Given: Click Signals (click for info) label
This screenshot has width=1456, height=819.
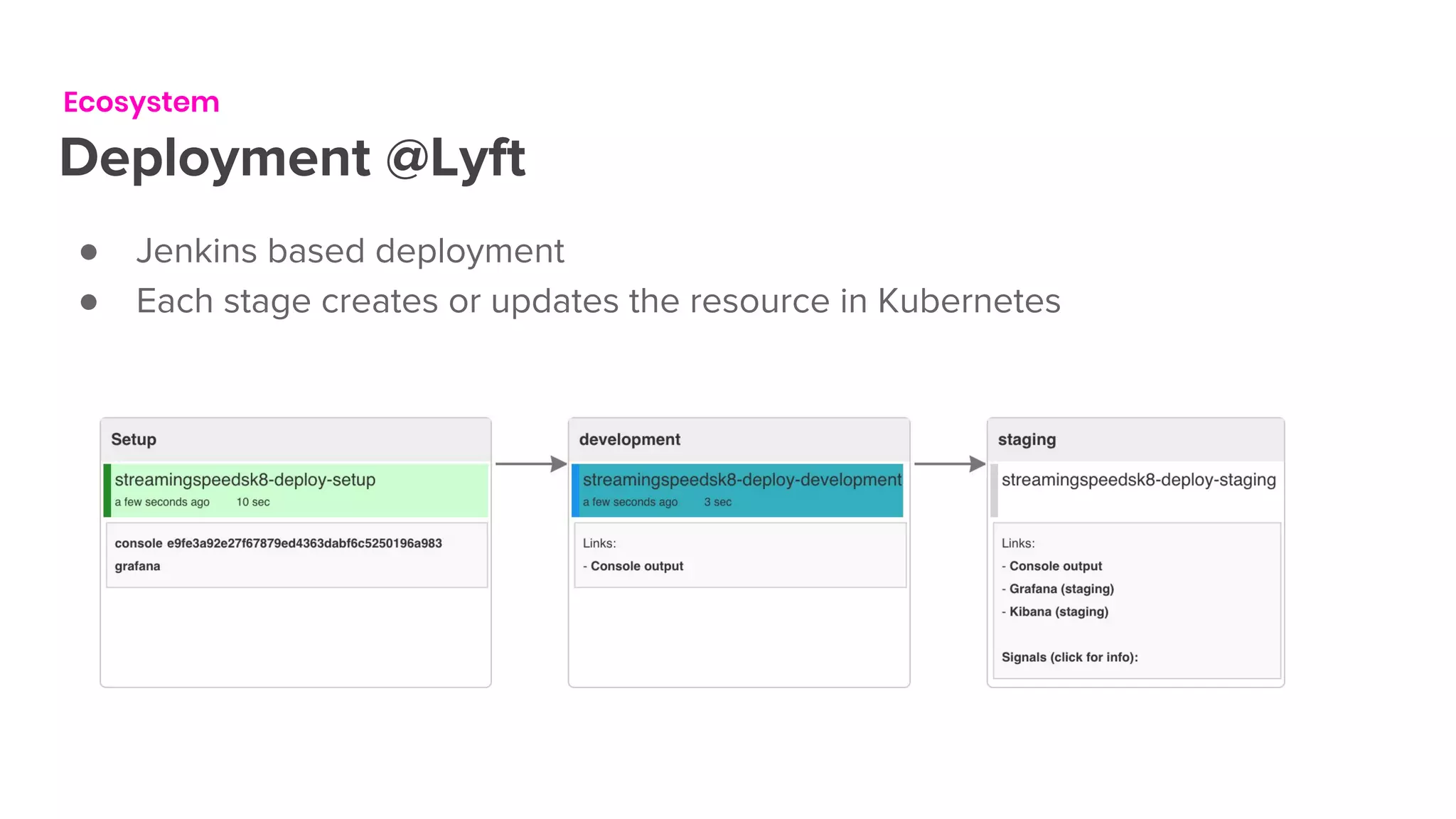Looking at the screenshot, I should [x=1069, y=657].
